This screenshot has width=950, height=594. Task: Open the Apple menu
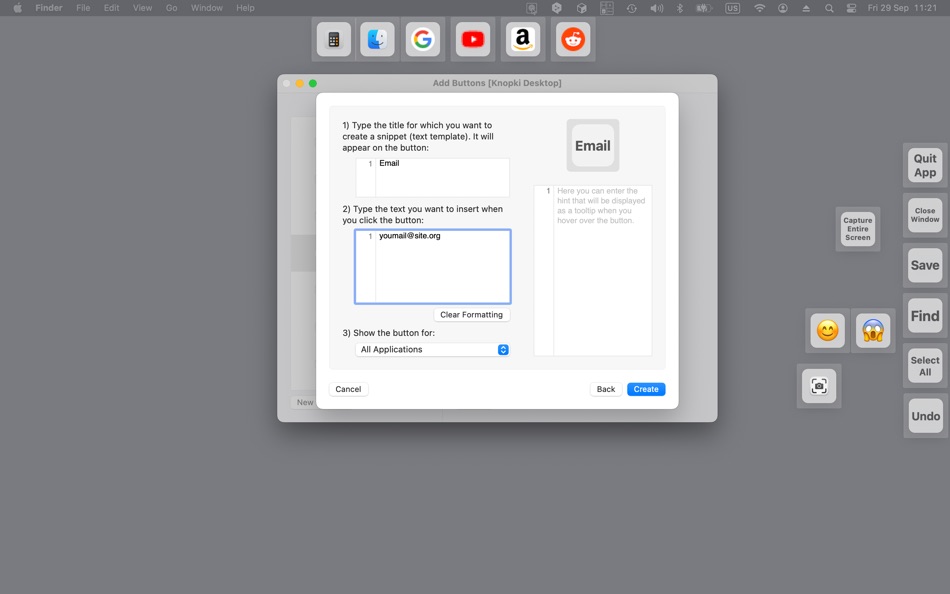(x=18, y=8)
